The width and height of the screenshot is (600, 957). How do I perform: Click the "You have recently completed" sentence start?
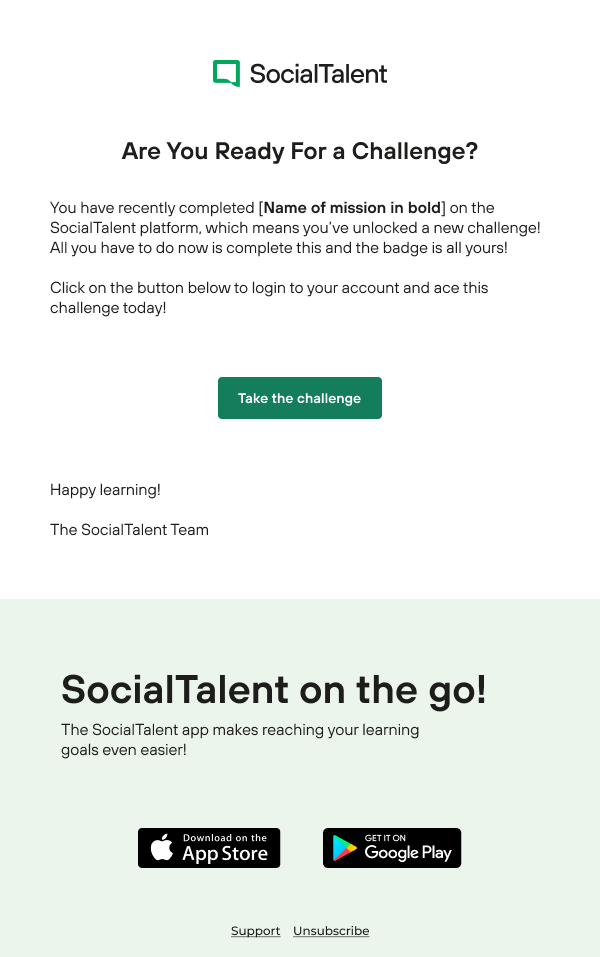click(x=153, y=208)
